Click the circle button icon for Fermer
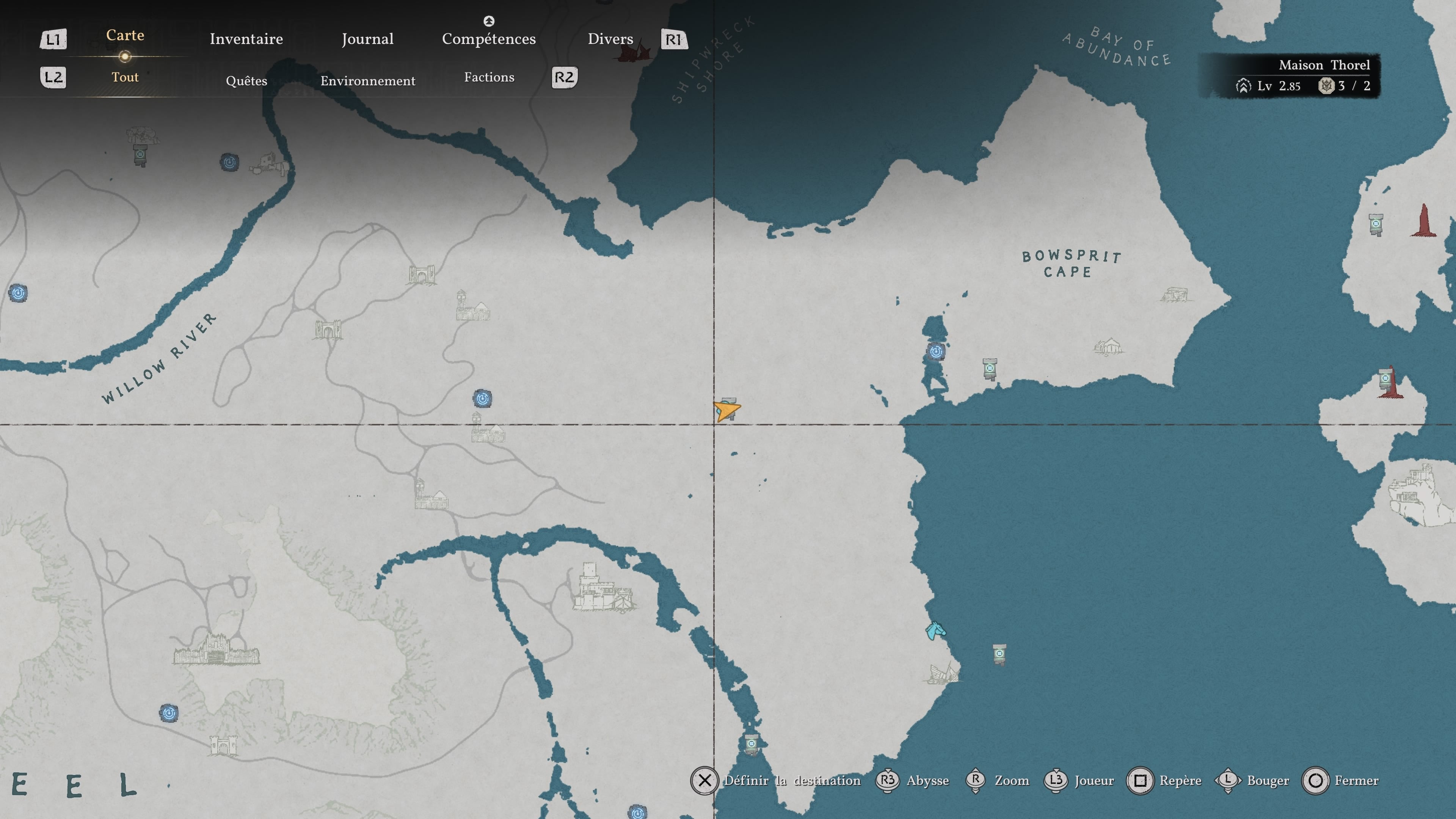 coord(1315,781)
